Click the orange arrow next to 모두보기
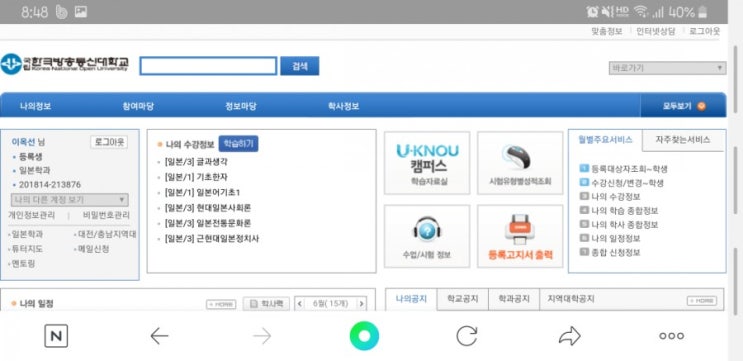This screenshot has width=743, height=361. (701, 106)
